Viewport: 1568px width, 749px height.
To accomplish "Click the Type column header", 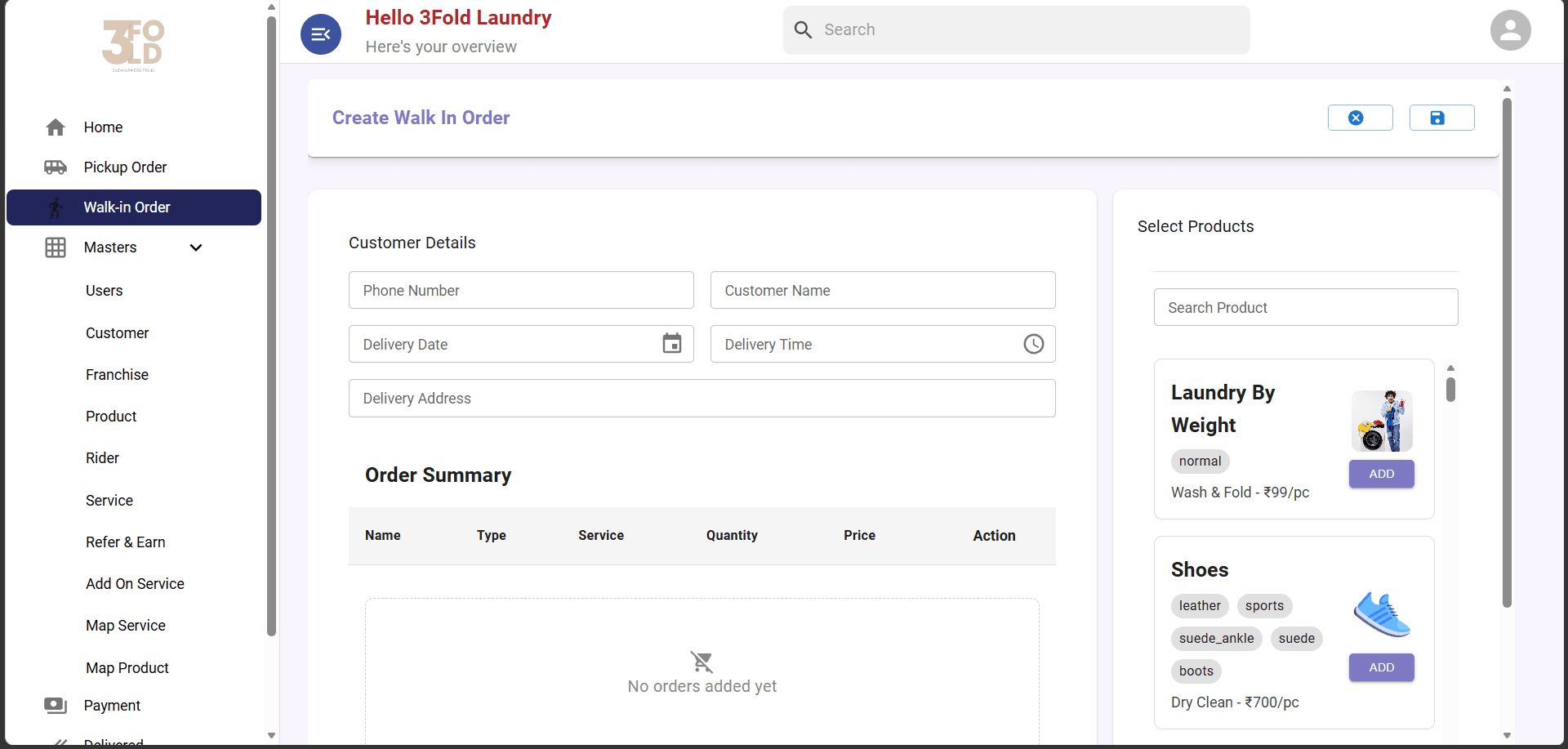I will (492, 536).
